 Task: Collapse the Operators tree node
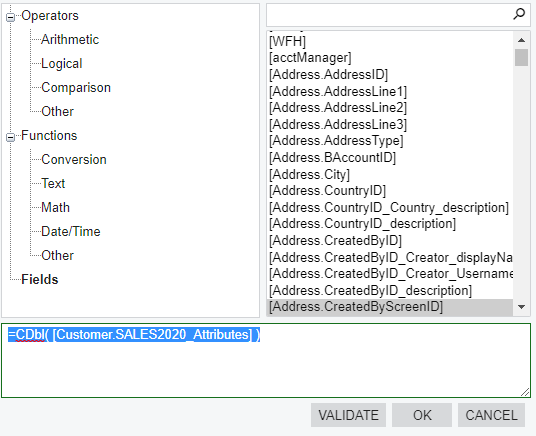coord(11,17)
